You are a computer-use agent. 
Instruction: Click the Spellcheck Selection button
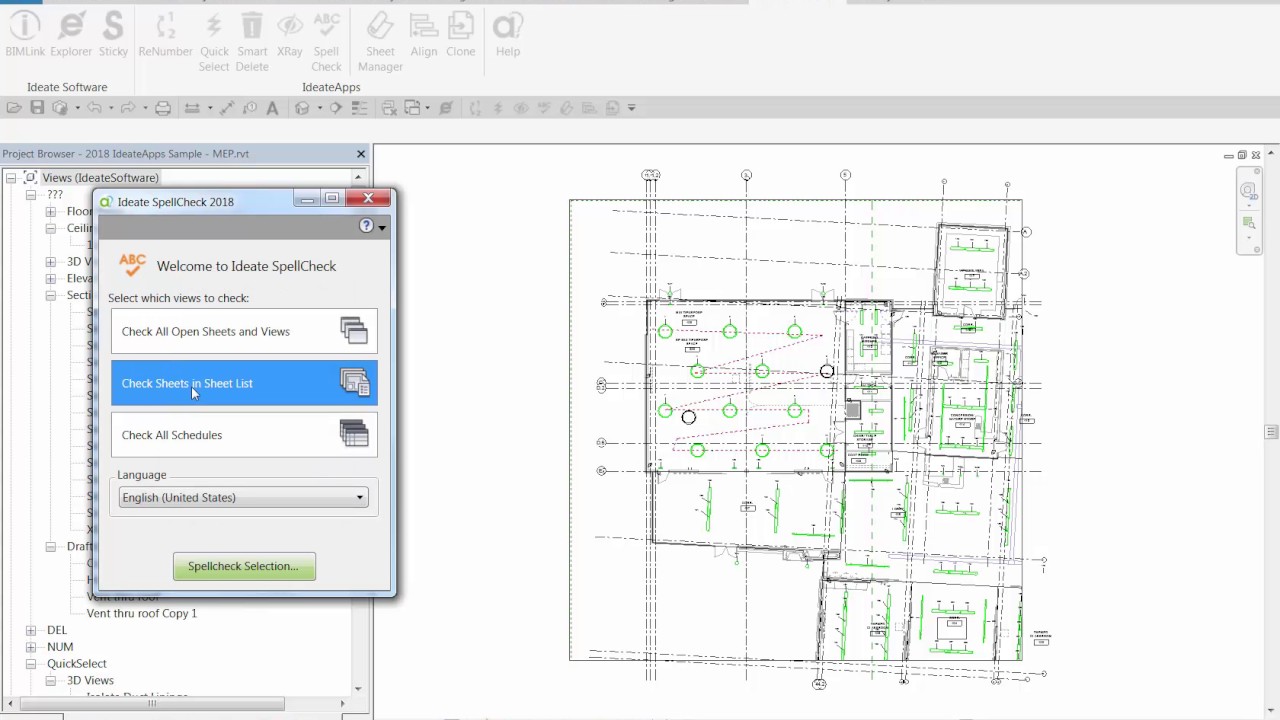click(x=244, y=566)
